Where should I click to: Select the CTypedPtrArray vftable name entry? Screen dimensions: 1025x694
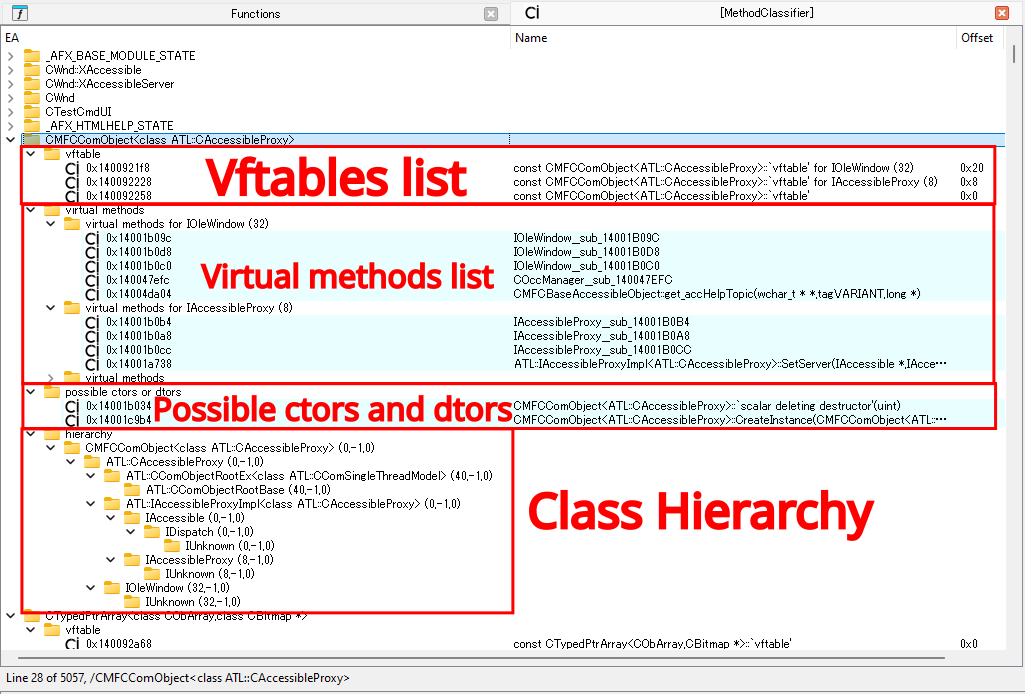pos(652,644)
